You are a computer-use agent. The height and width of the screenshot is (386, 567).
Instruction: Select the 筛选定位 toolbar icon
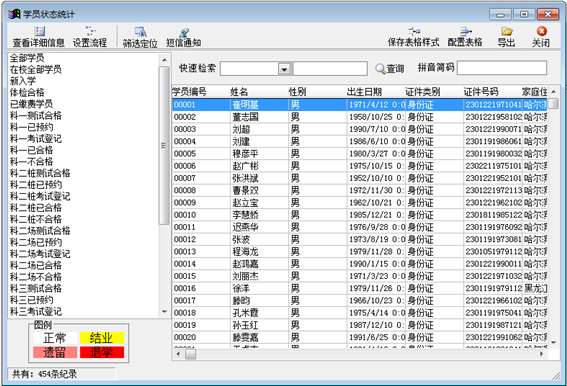point(140,32)
